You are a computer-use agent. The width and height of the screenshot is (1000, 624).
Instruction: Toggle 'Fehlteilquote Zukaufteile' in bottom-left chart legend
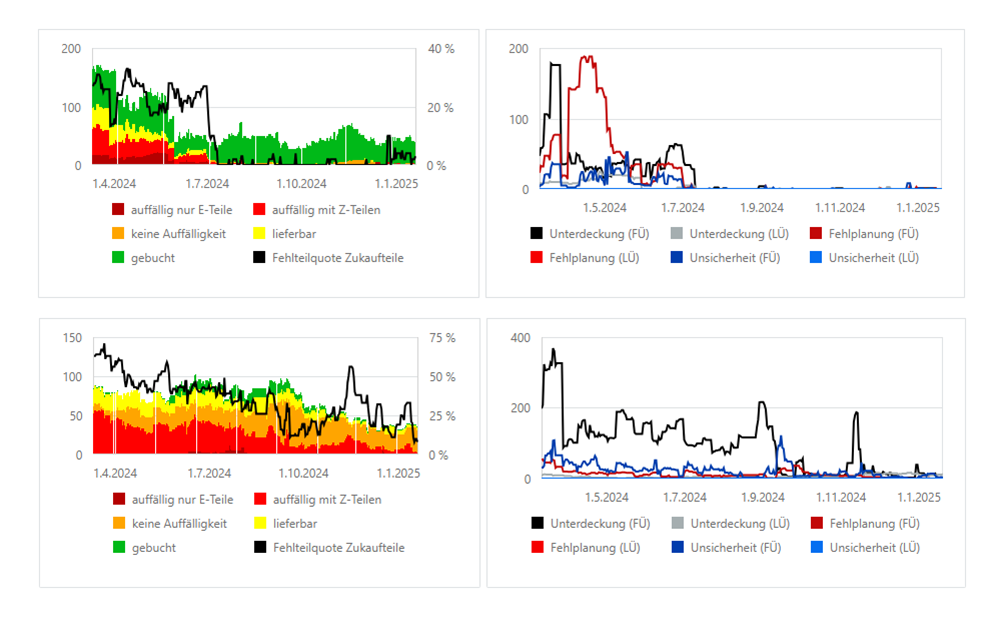(337, 548)
